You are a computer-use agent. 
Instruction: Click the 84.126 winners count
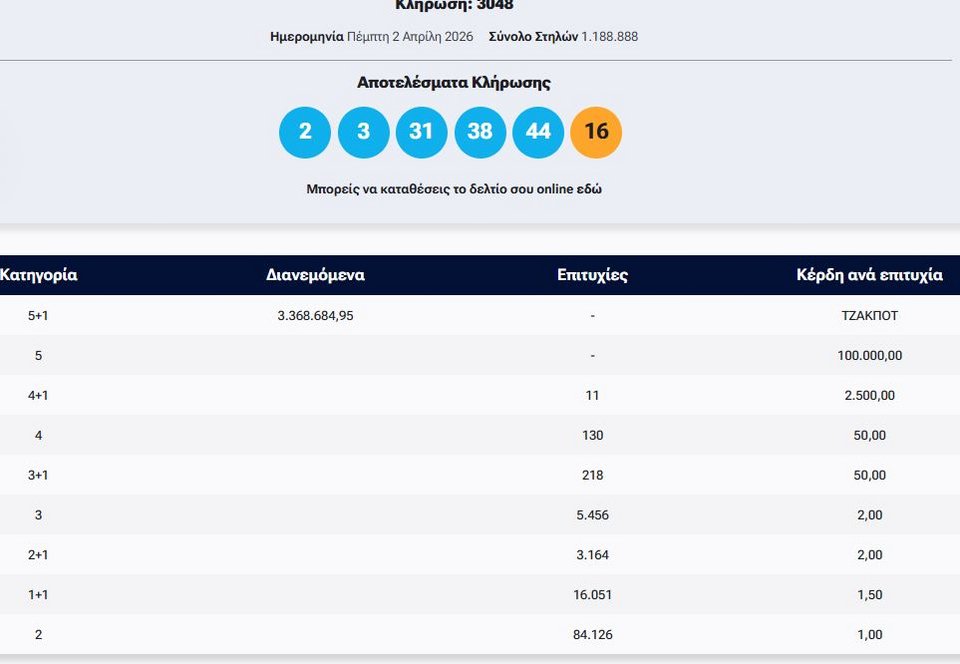[592, 634]
